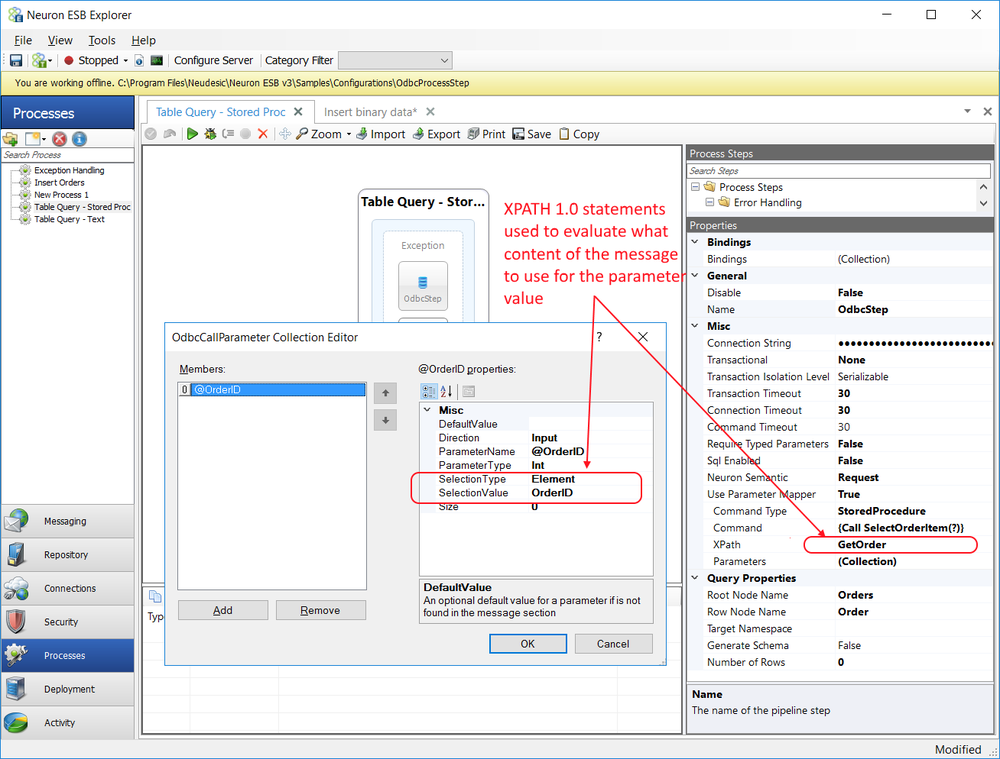Click the Zoom magnifier button

pyautogui.click(x=319, y=134)
